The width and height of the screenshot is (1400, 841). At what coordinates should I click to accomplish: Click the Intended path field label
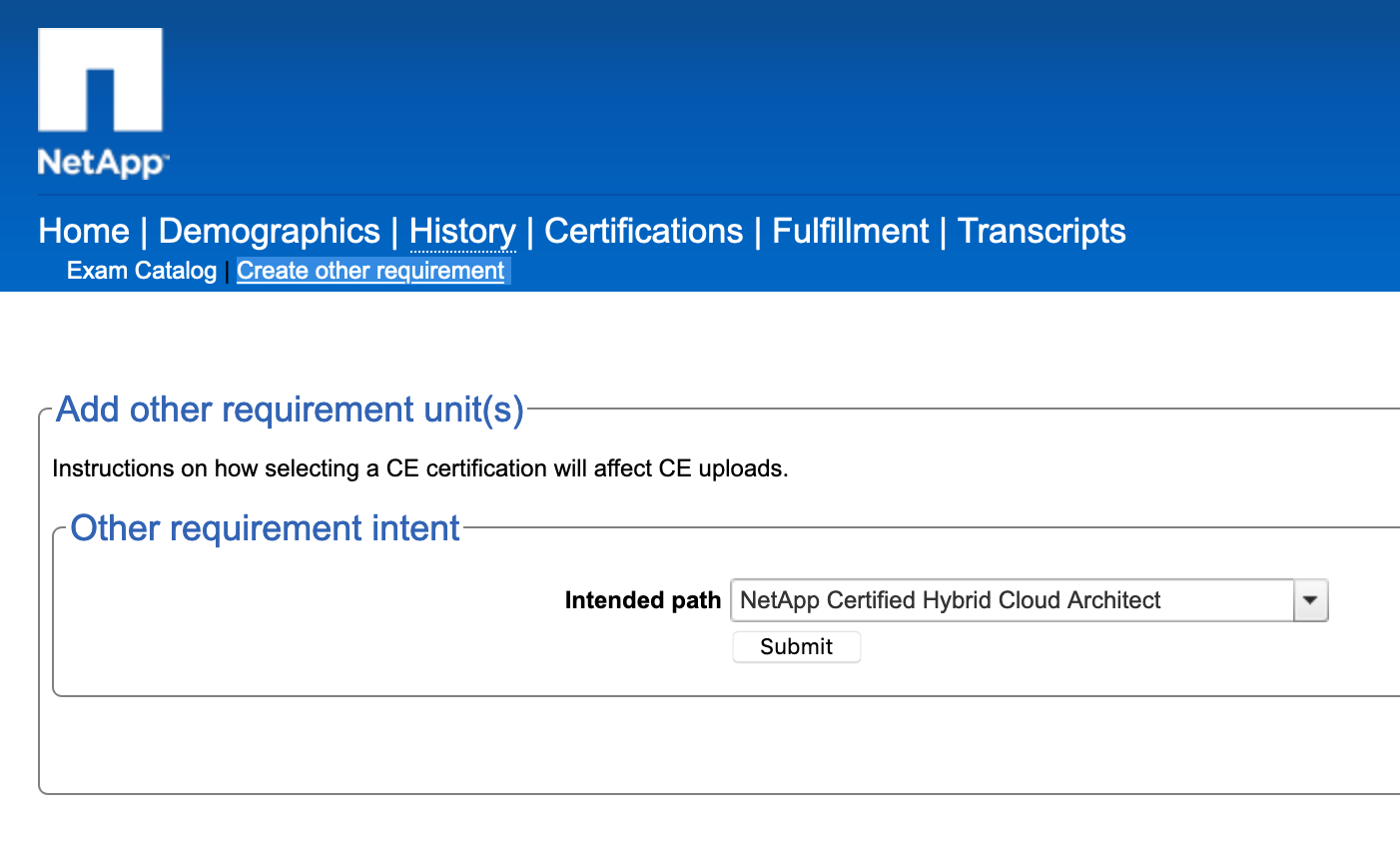coord(642,600)
